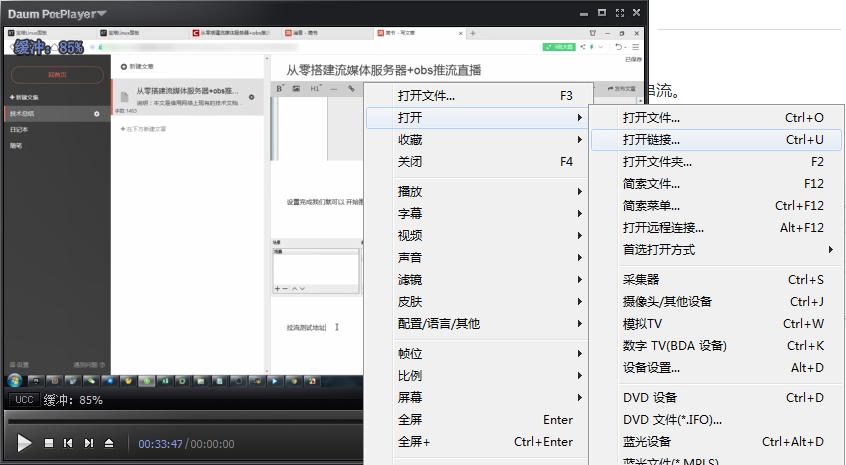Choose 打开链接... Ctrl+U in submenu
The height and width of the screenshot is (465, 846).
pos(716,140)
